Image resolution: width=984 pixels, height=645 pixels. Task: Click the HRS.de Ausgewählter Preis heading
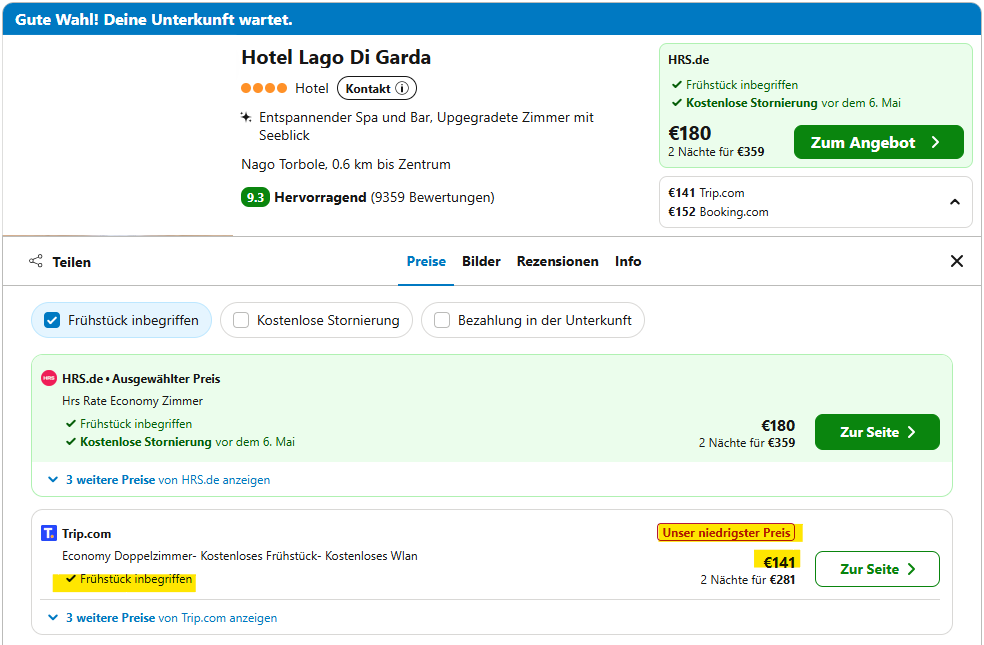141,379
